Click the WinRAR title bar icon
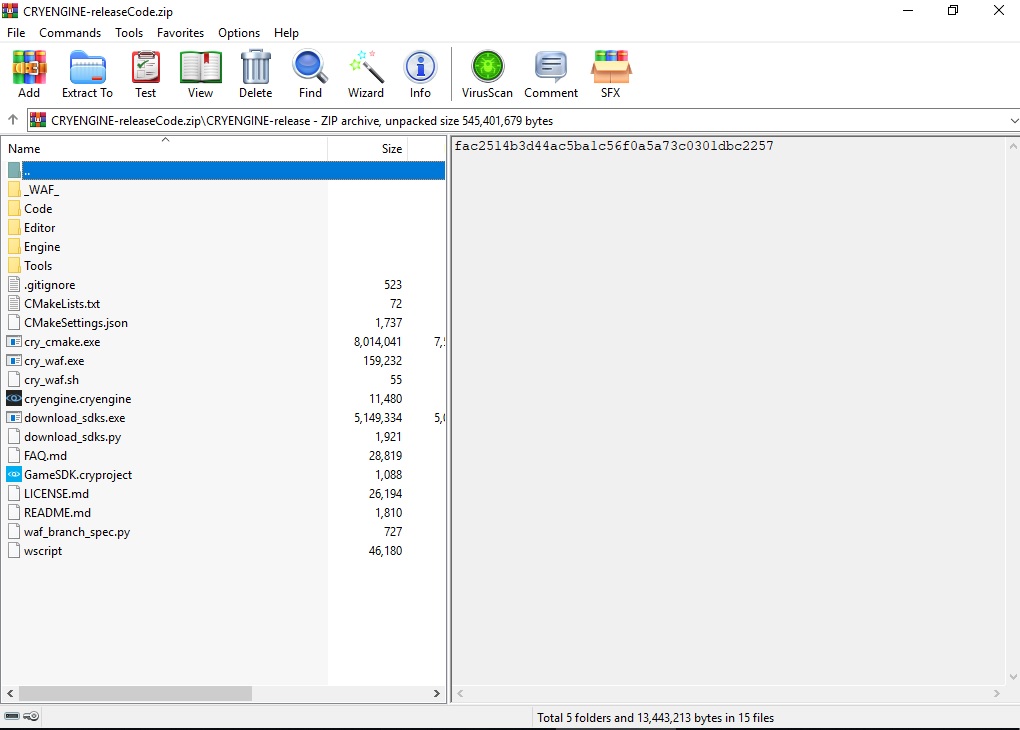The image size is (1020, 730). tap(10, 11)
